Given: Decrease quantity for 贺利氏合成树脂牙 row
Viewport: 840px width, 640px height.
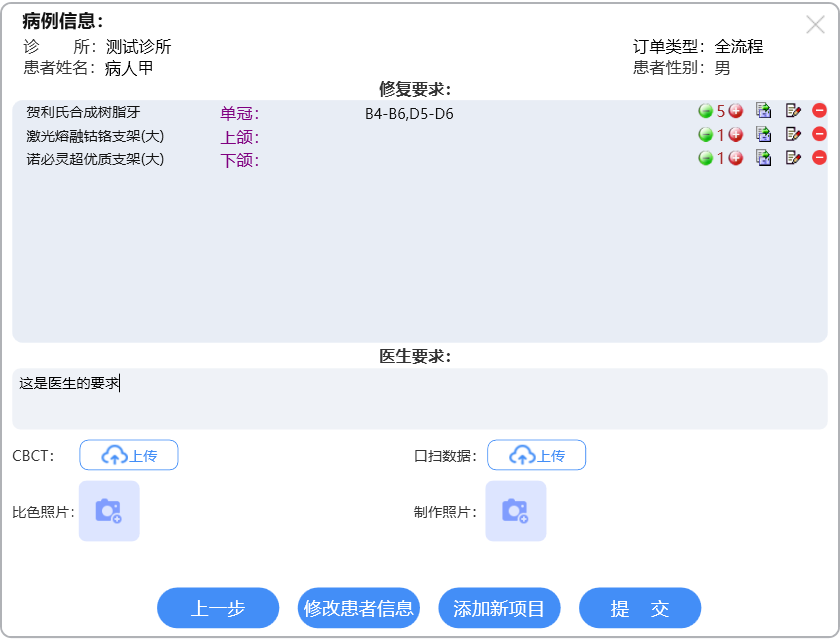Looking at the screenshot, I should tap(705, 111).
